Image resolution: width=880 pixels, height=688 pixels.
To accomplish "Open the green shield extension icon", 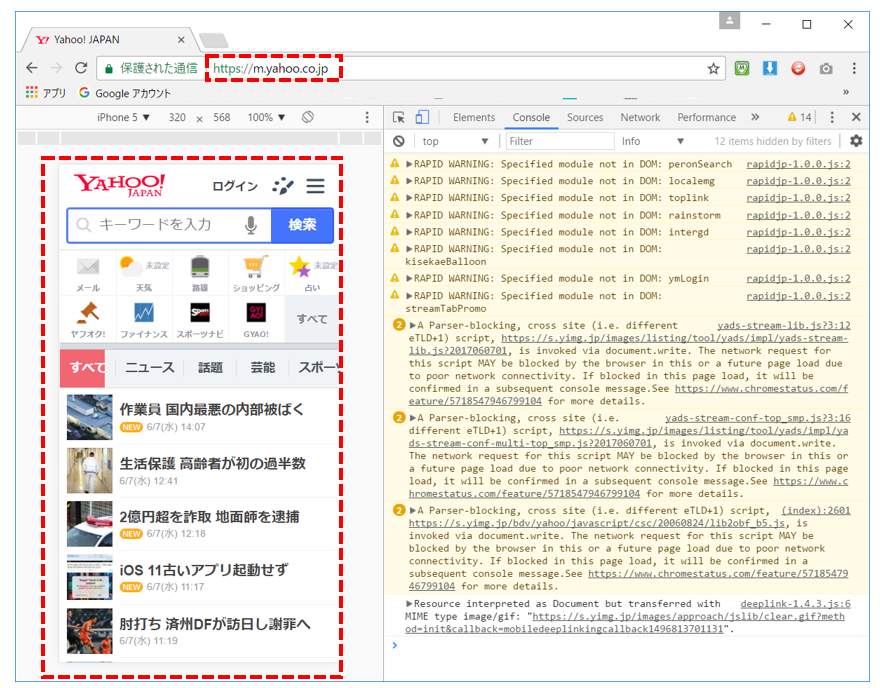I will 742,68.
